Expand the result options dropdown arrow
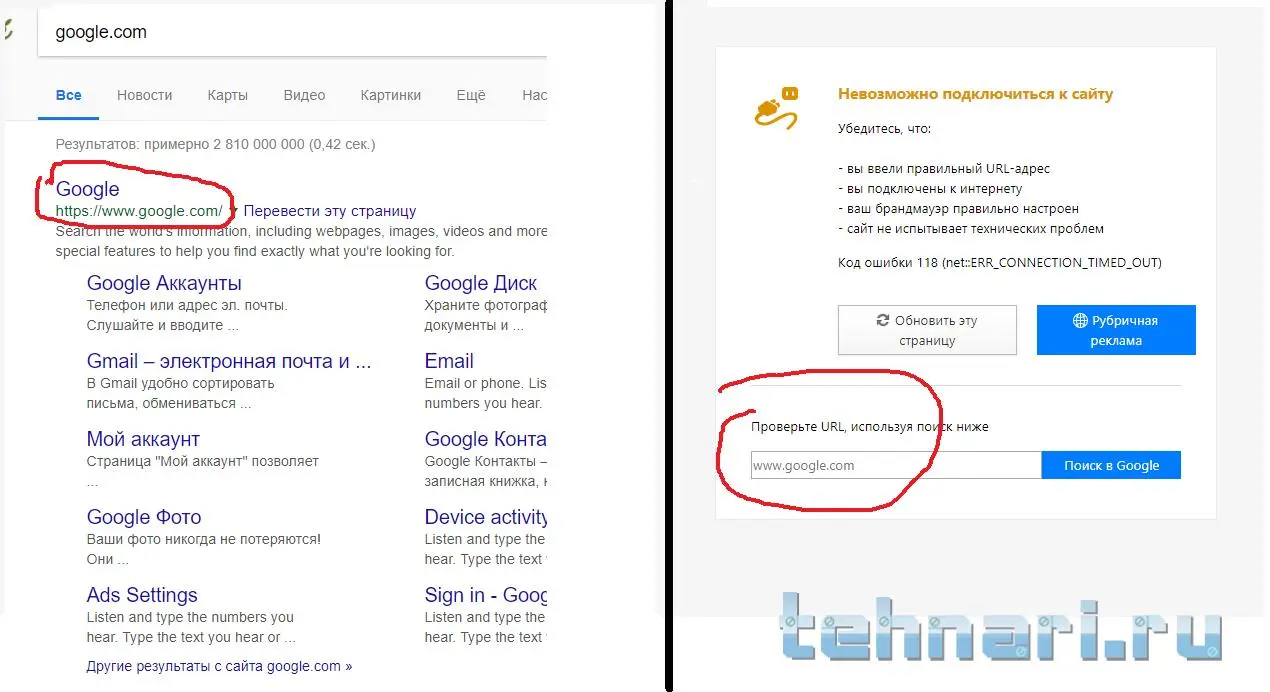 pos(234,211)
